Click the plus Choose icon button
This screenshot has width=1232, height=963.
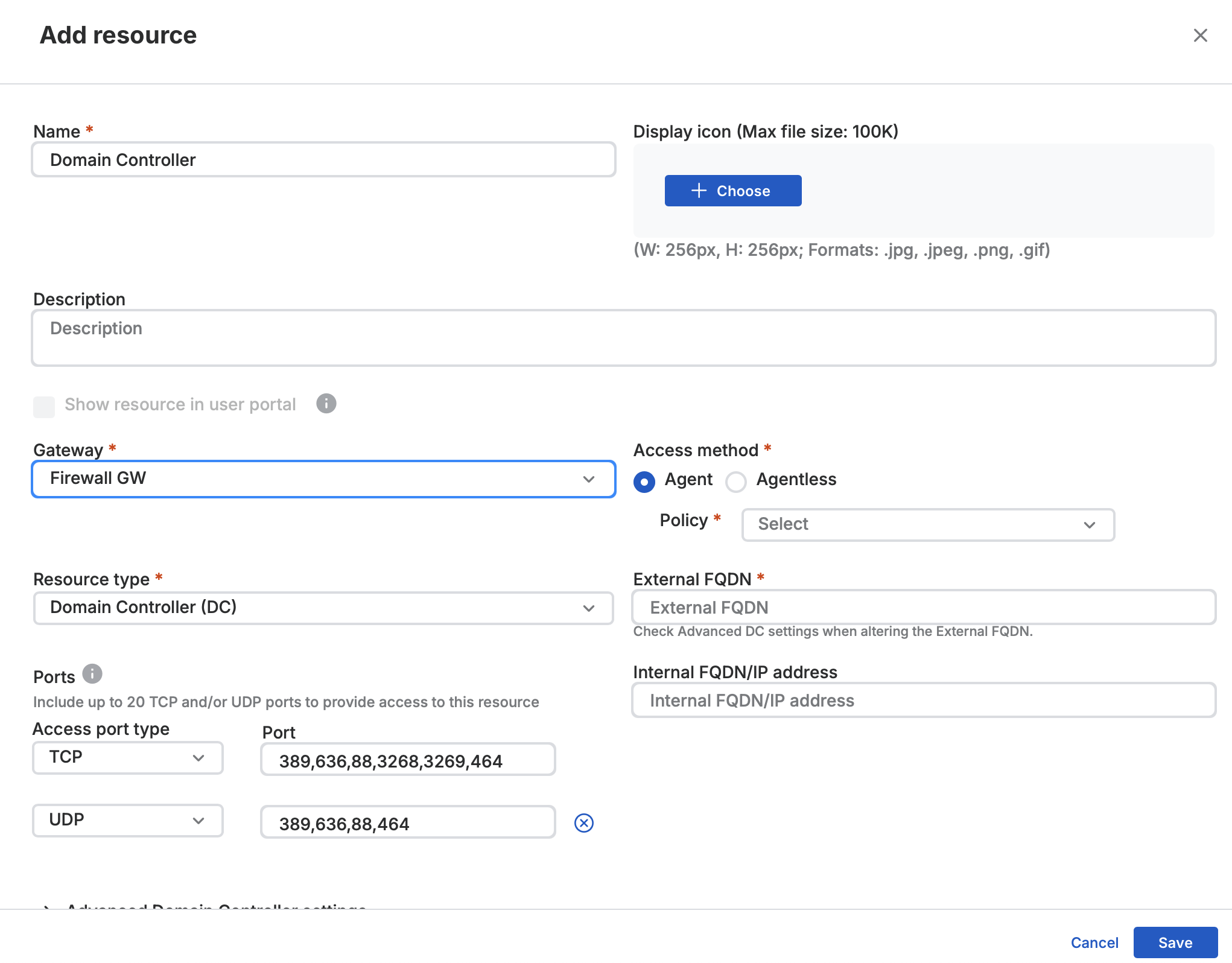point(732,191)
